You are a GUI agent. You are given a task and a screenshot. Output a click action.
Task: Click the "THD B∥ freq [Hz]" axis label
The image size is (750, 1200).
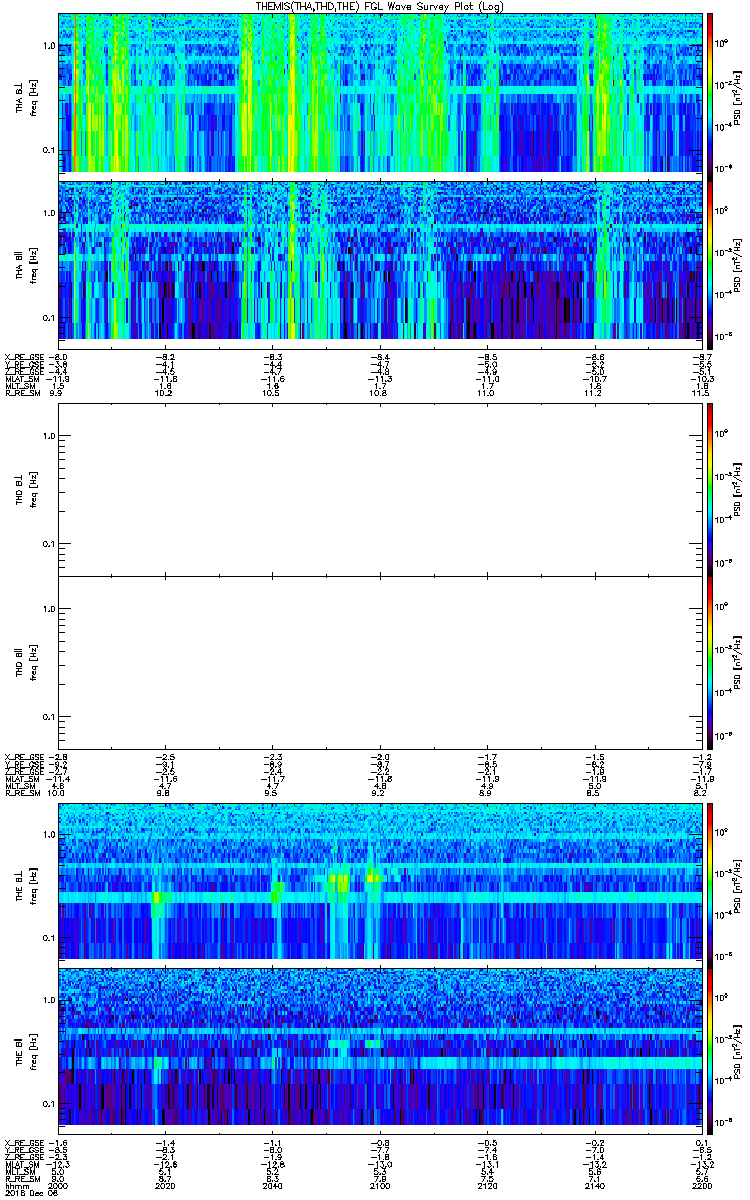tap(25, 662)
